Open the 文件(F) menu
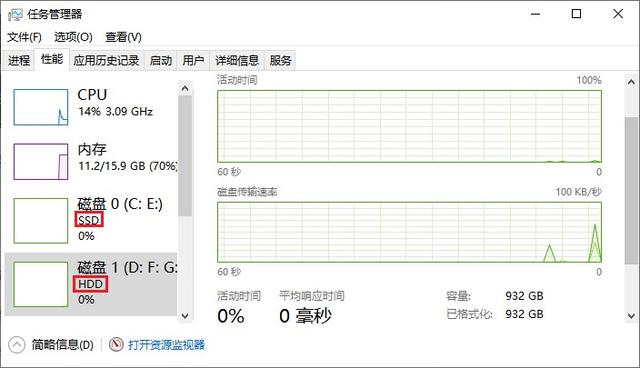 pos(24,38)
